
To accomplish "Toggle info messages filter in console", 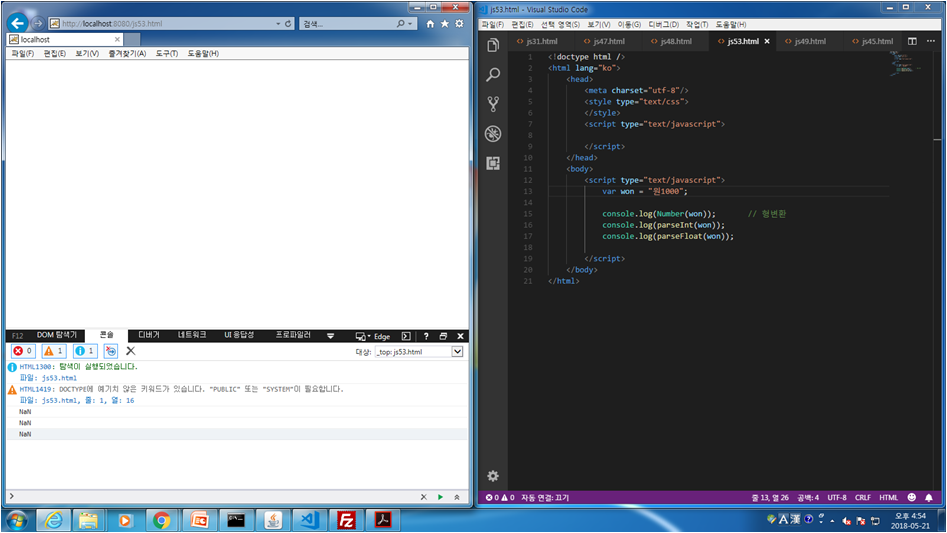I will (x=85, y=351).
